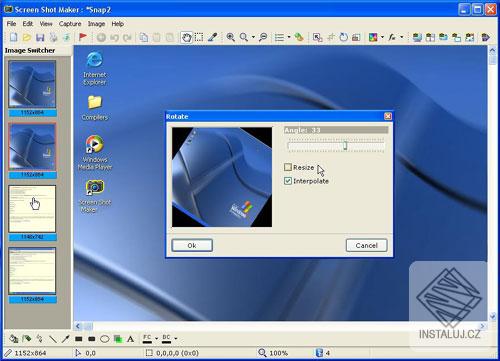Select the Arrow line drawing tool
This screenshot has height=361, width=500.
tap(66, 339)
